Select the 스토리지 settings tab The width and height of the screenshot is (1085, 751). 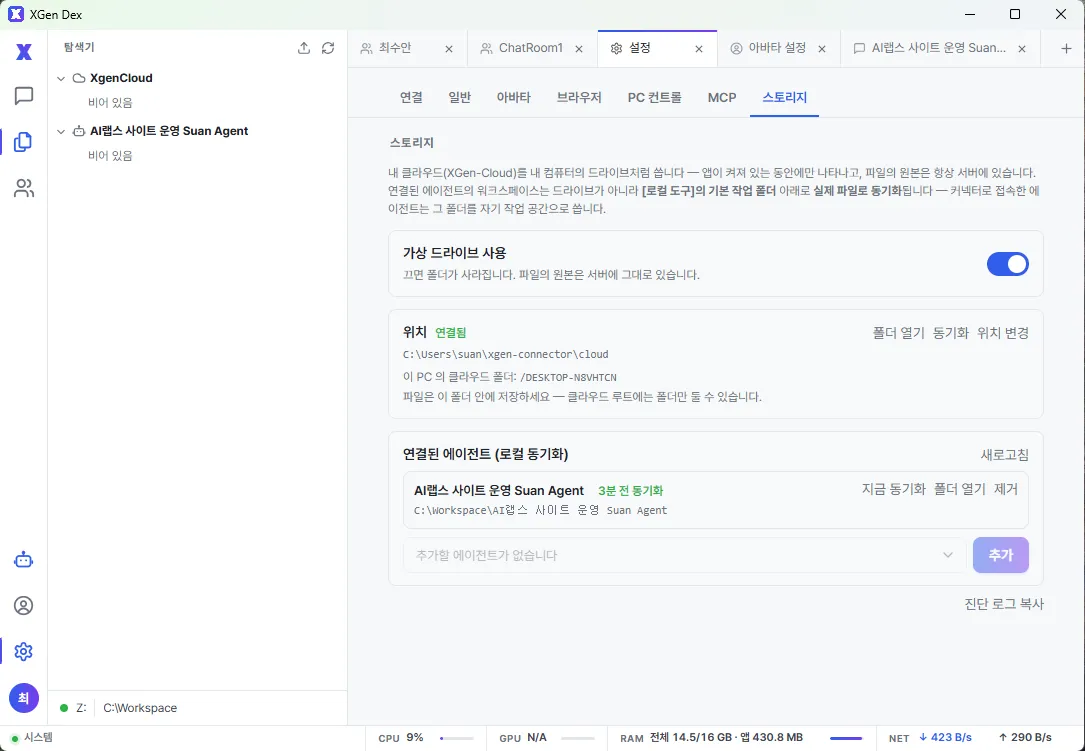click(785, 98)
